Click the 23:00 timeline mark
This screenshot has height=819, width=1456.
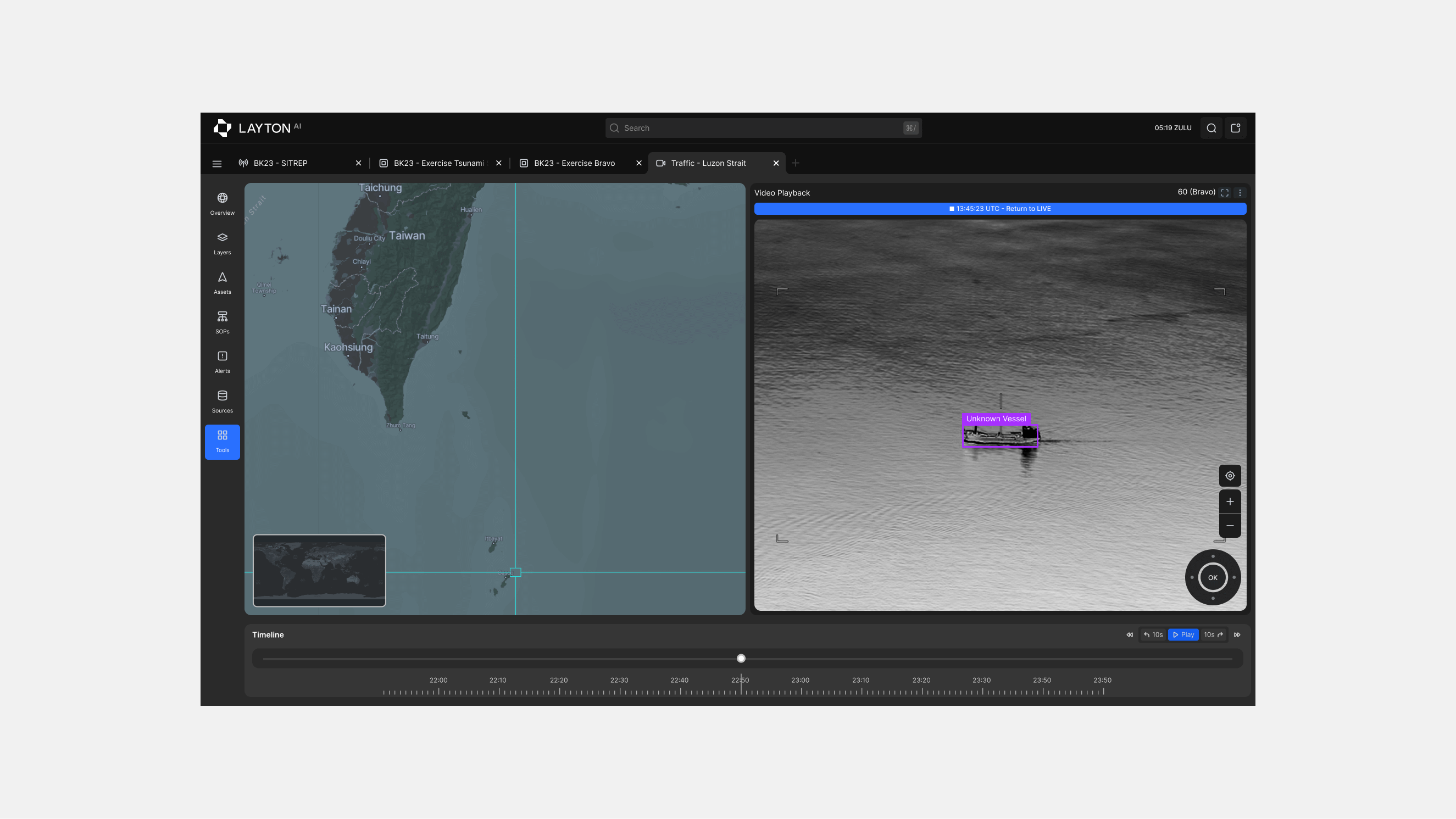click(801, 681)
